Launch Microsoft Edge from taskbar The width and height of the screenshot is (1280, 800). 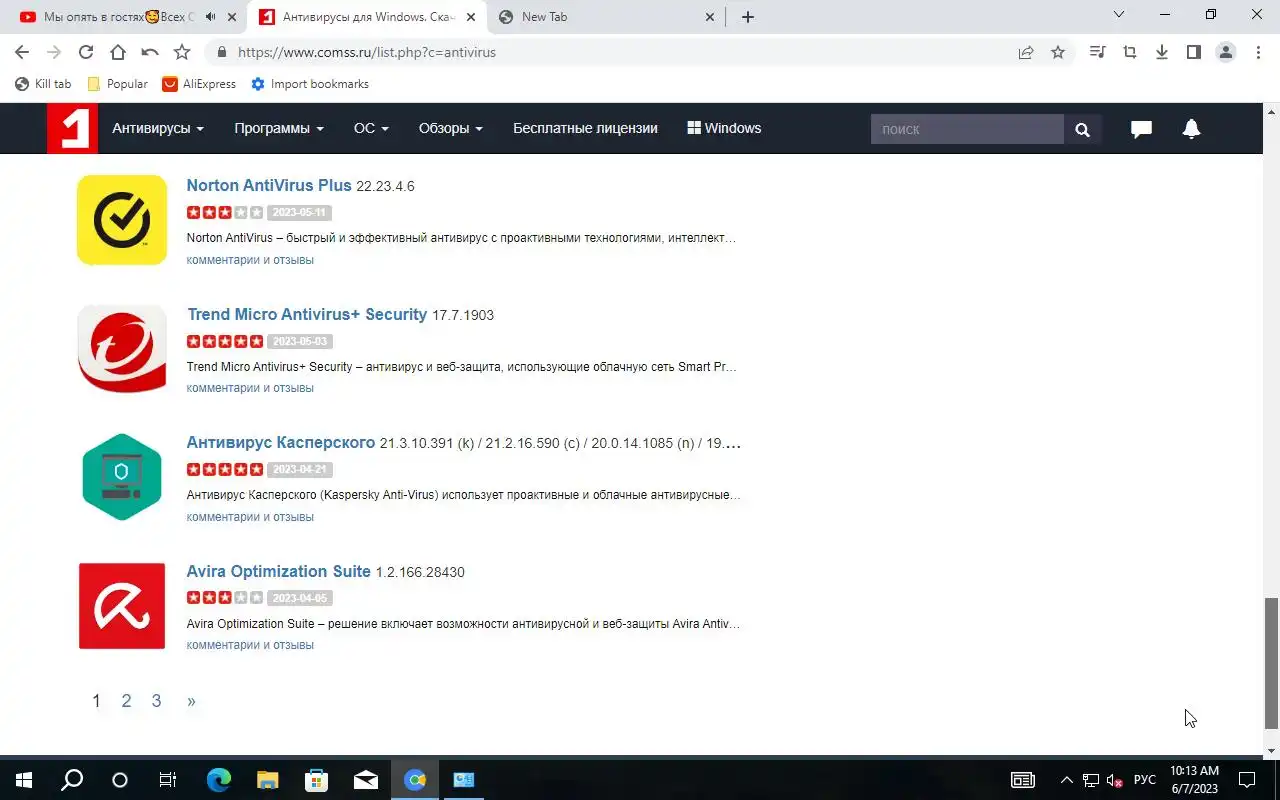pos(218,780)
